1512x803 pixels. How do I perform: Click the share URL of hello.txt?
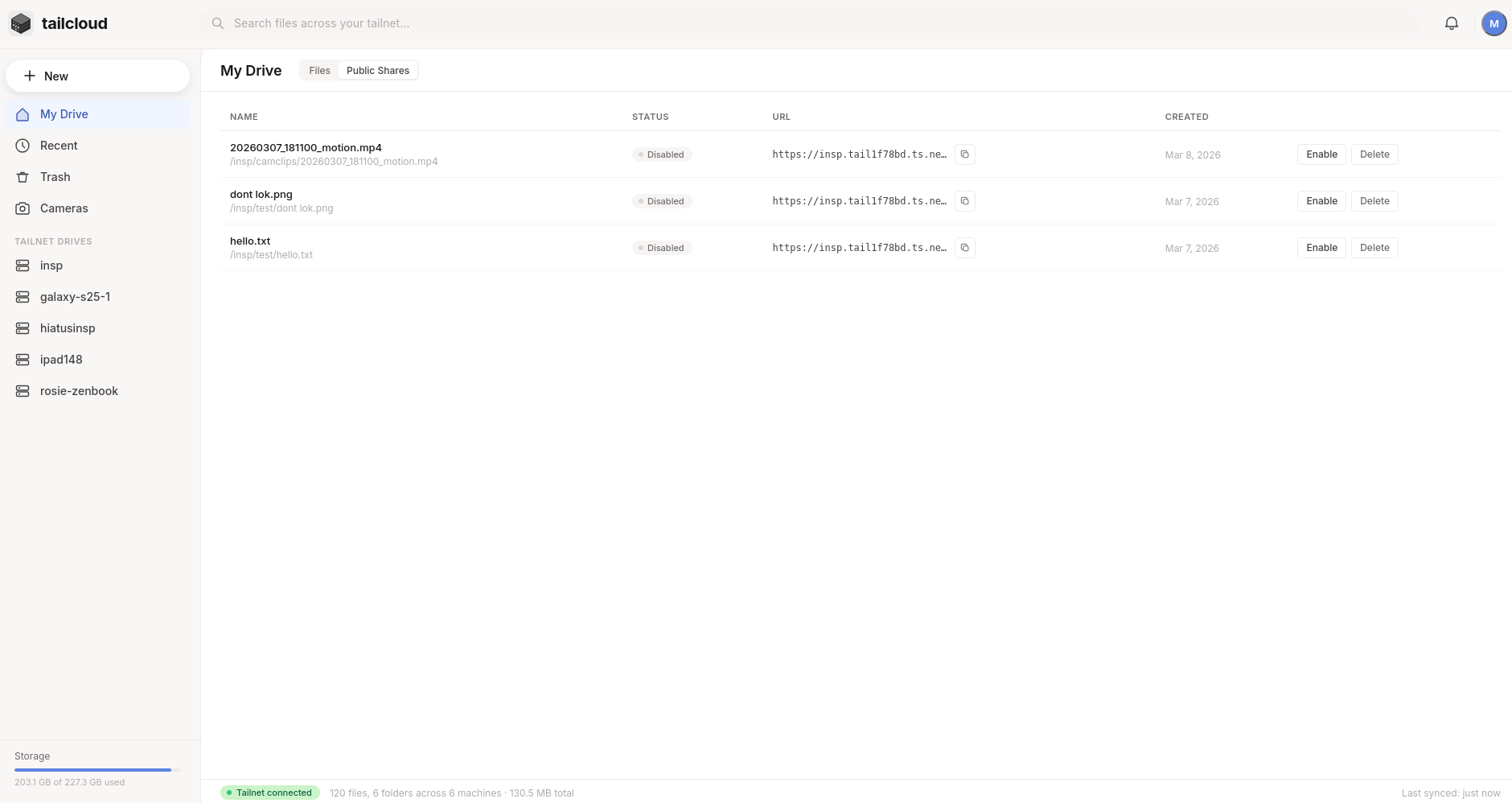[859, 248]
